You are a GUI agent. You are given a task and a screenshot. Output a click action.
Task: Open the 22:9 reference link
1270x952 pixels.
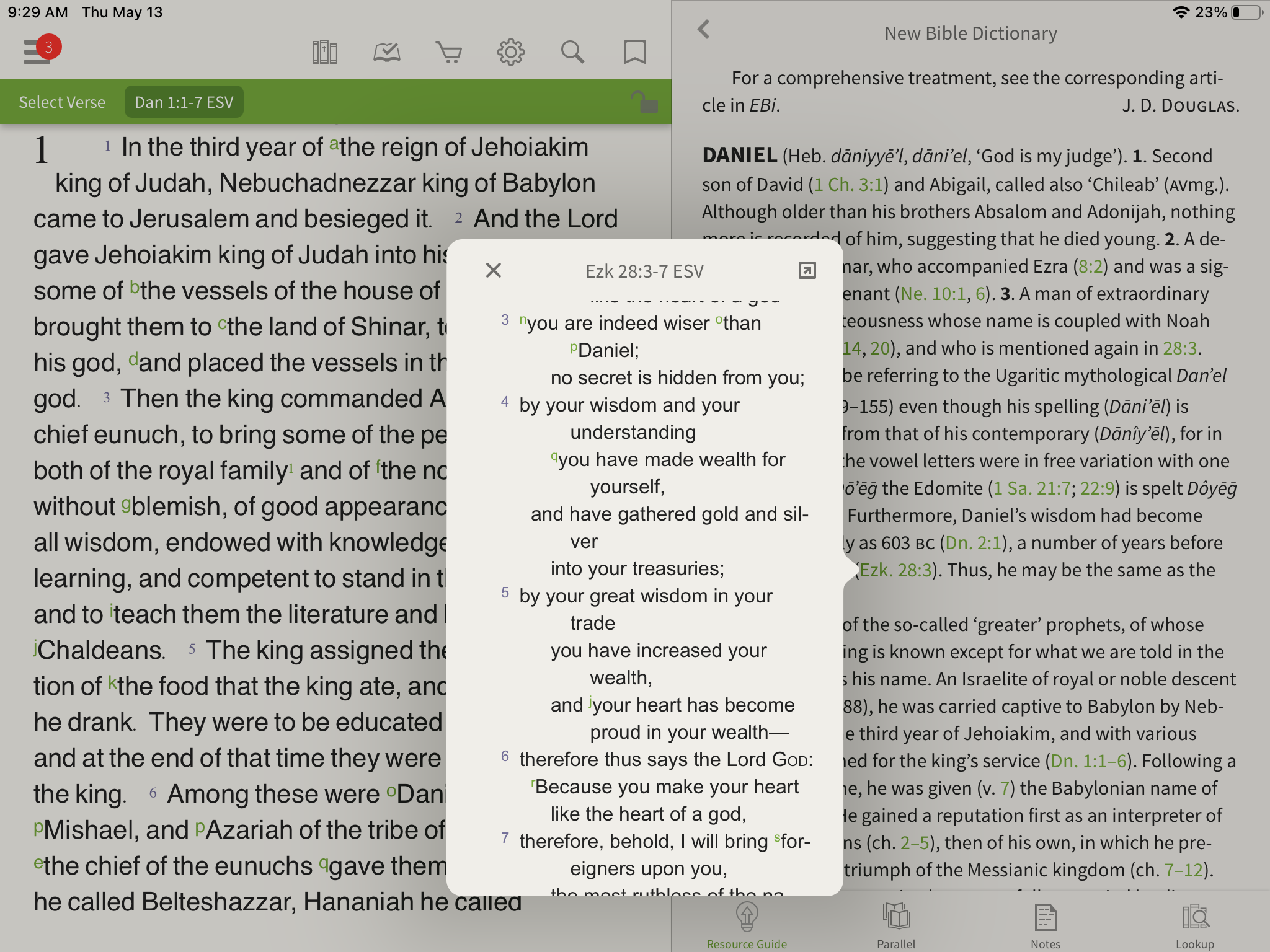[1097, 488]
